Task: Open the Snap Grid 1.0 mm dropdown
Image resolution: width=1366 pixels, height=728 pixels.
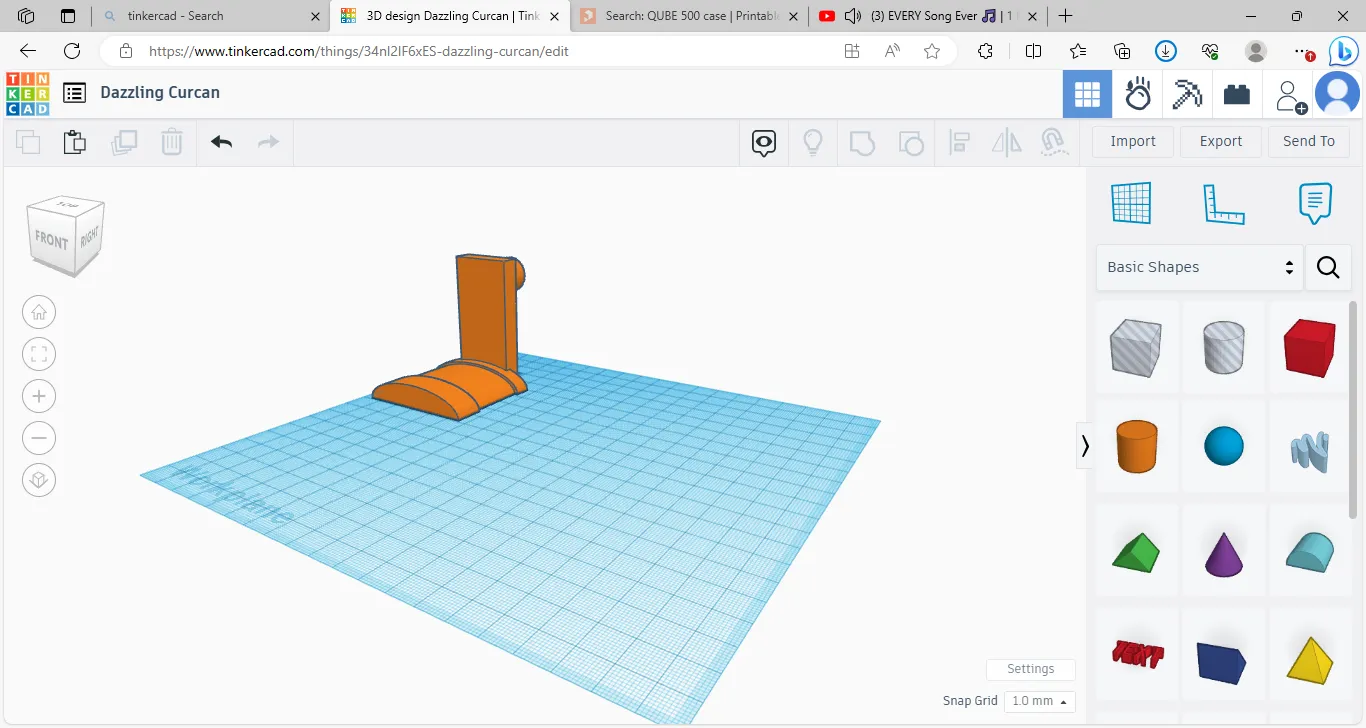Action: (x=1039, y=701)
